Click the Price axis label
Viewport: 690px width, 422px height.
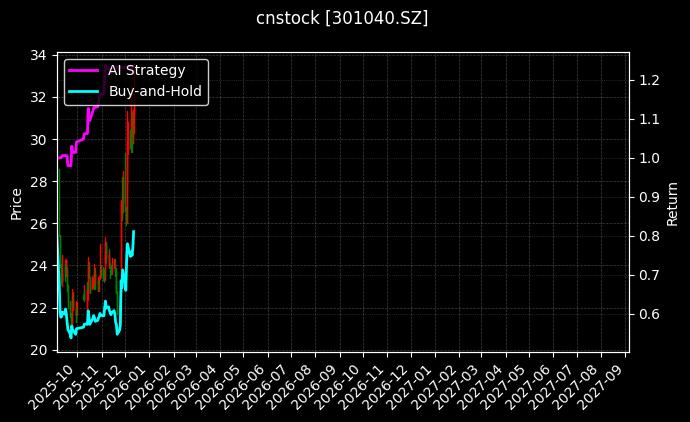(16, 202)
